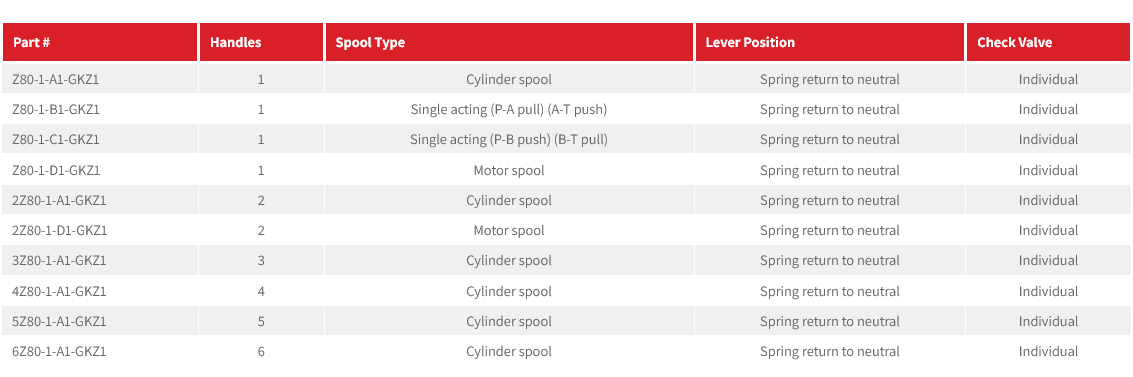Select part number Z80-1-A1-GKZ1
This screenshot has height=377, width=1133.
tap(56, 79)
